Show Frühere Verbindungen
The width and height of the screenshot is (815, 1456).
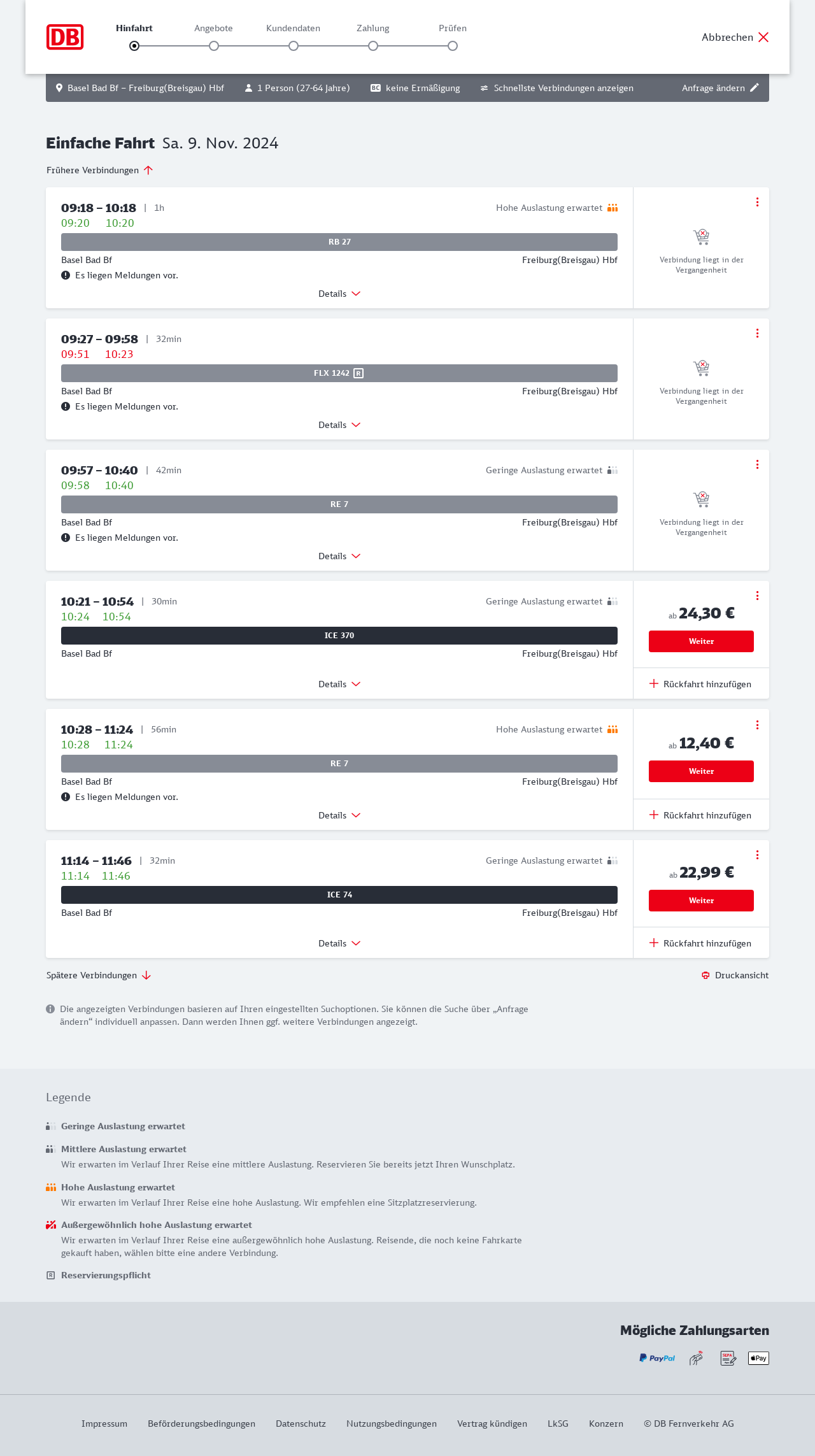(x=99, y=170)
